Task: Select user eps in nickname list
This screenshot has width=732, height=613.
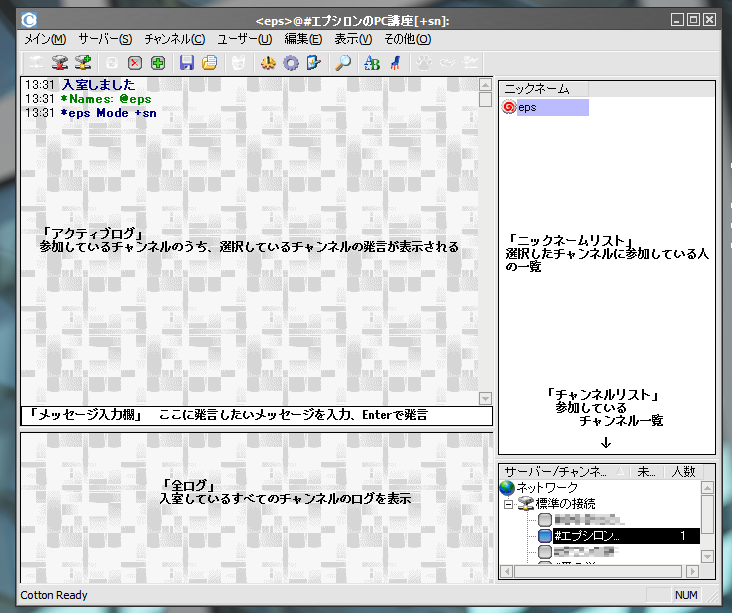Action: (527, 107)
